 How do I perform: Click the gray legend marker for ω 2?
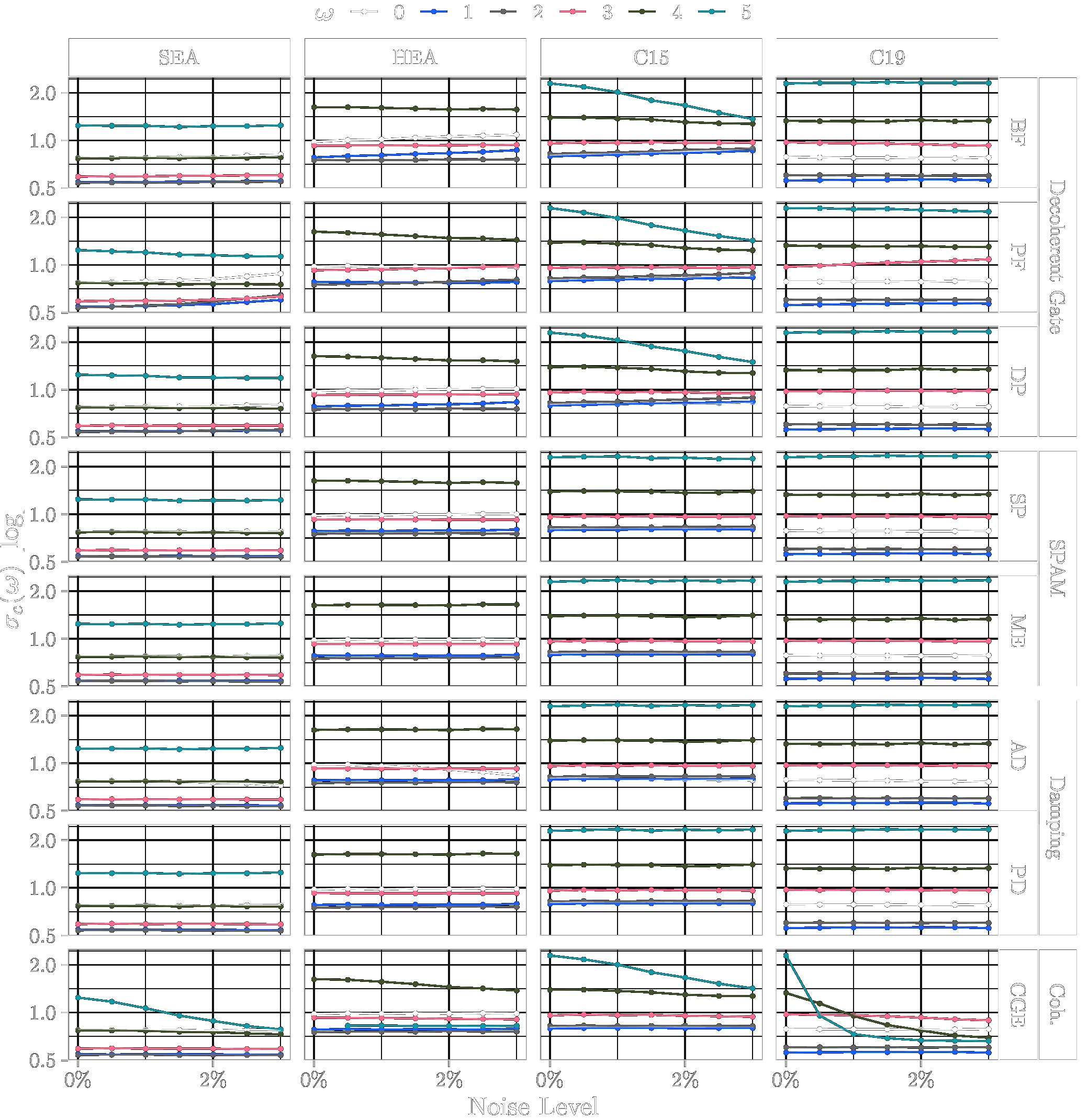[x=503, y=12]
